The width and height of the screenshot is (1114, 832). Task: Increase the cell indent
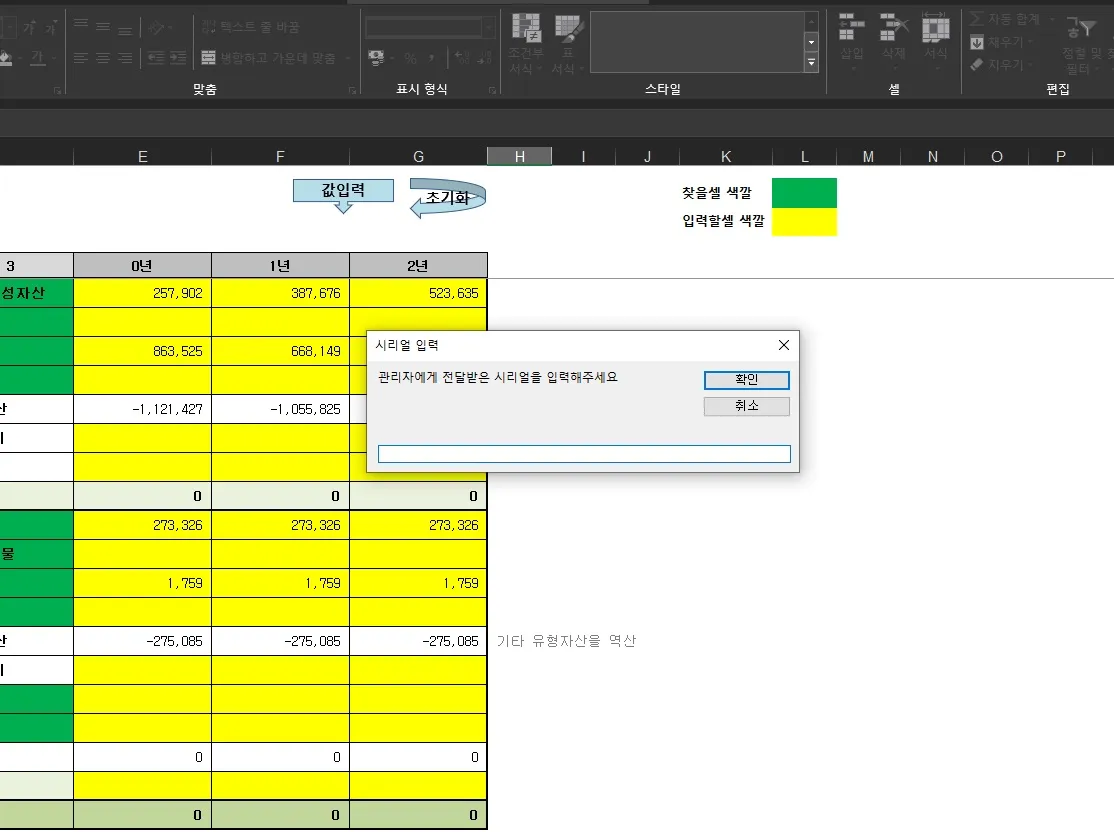178,58
